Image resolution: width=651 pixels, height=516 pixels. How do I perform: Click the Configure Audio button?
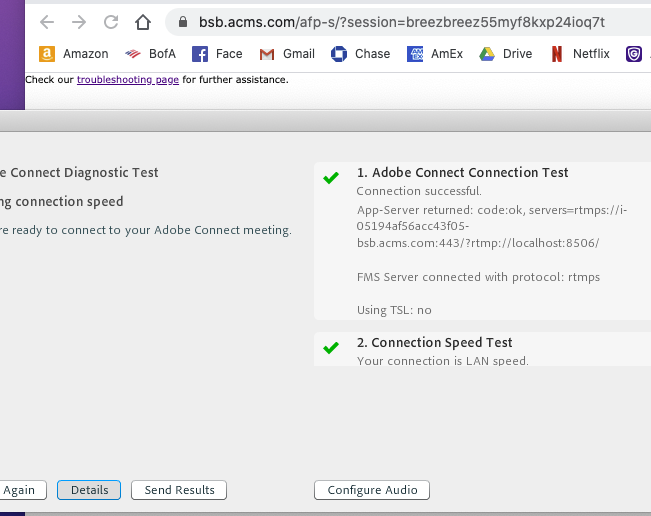coord(372,490)
